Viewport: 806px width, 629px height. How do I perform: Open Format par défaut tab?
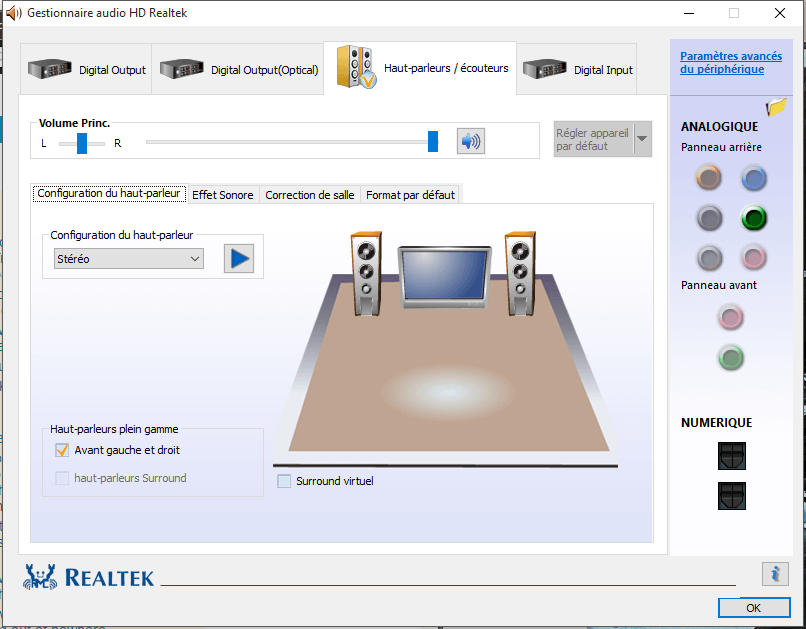click(410, 195)
